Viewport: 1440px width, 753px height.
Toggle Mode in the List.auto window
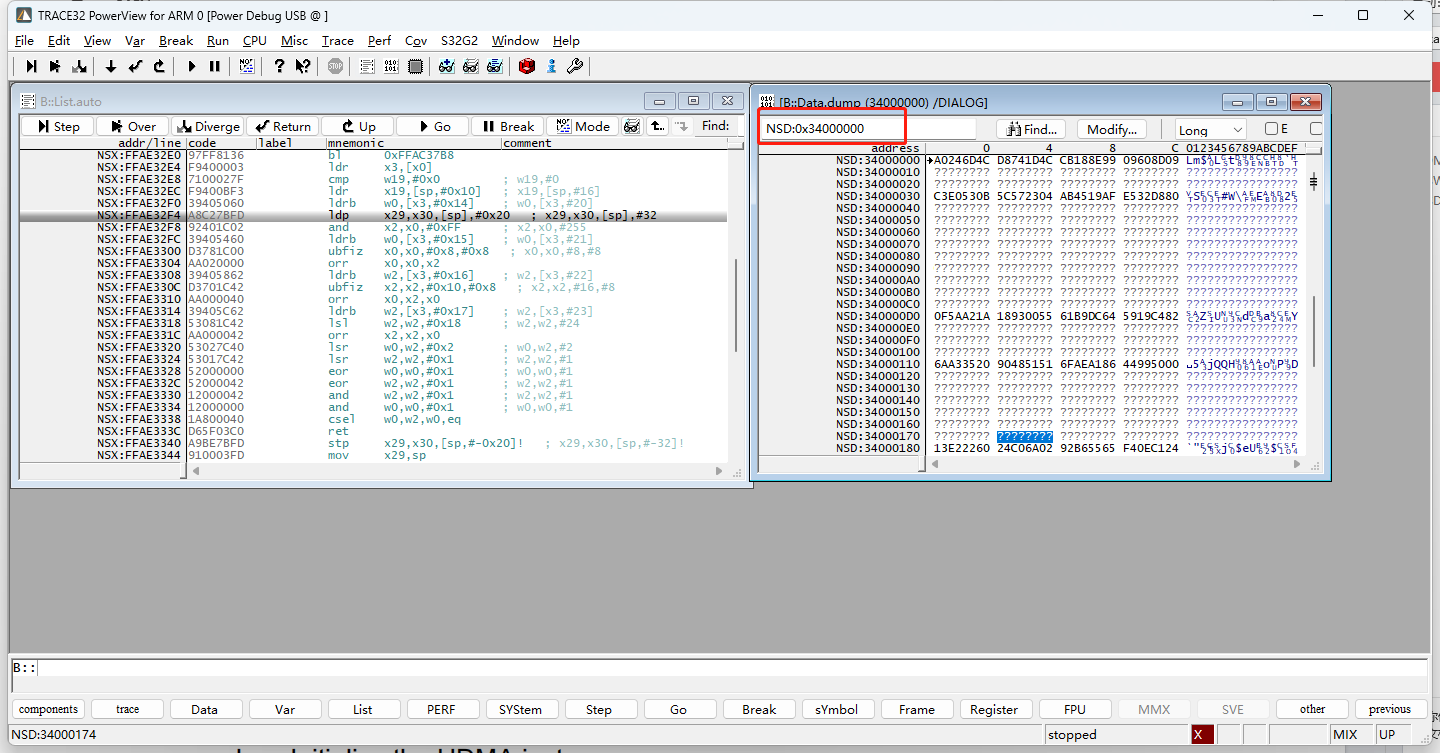point(583,126)
